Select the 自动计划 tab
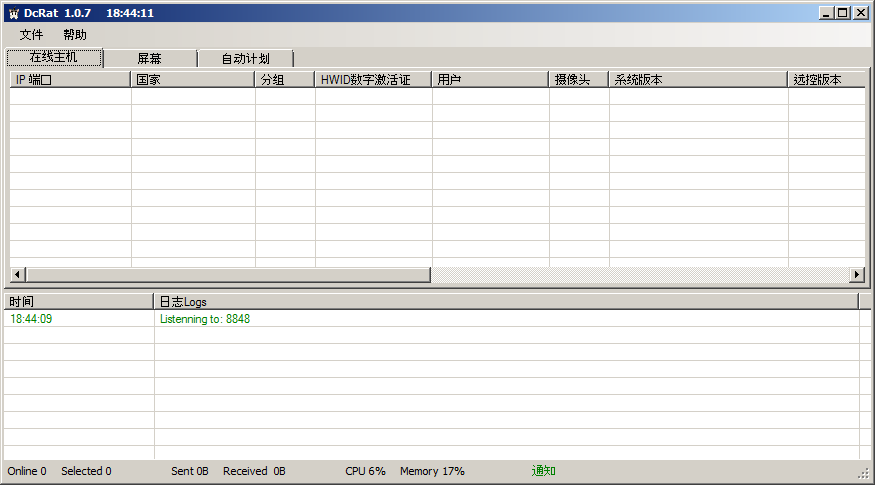Image resolution: width=875 pixels, height=485 pixels. click(245, 59)
